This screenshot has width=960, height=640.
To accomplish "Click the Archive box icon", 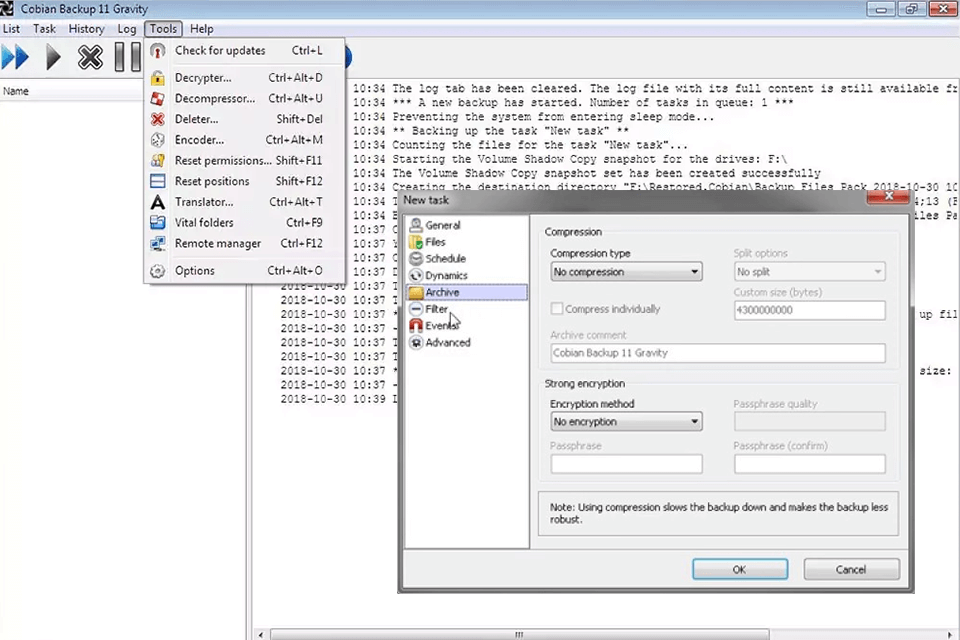I will click(x=416, y=292).
